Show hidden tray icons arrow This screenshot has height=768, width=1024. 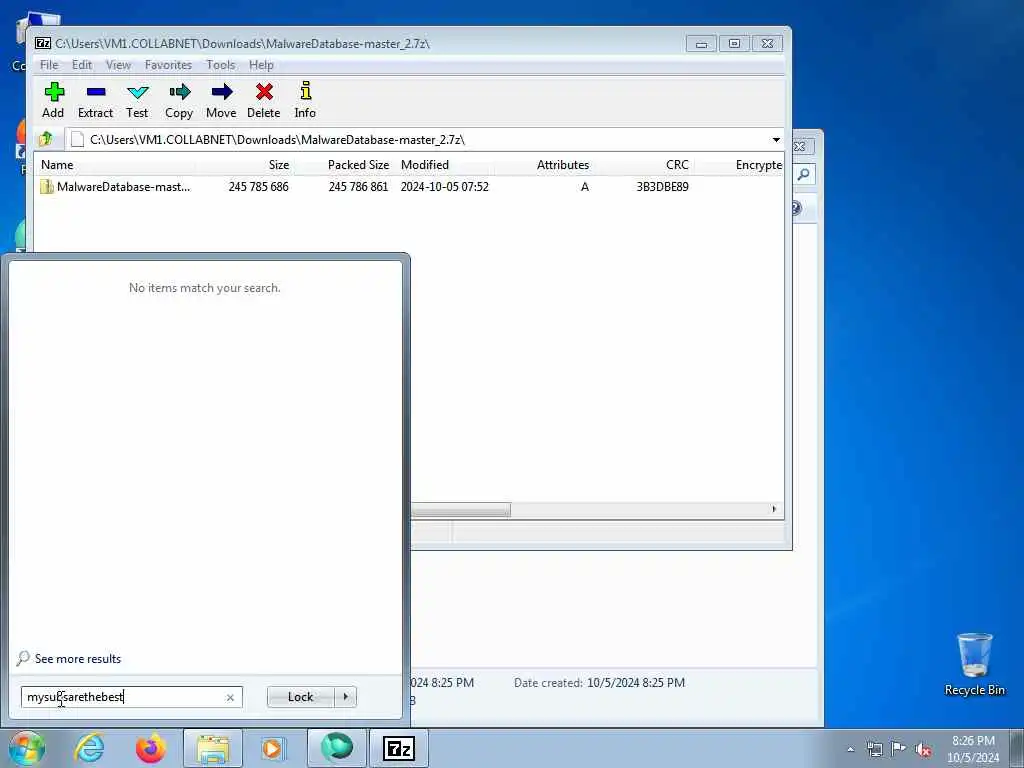pyautogui.click(x=850, y=749)
